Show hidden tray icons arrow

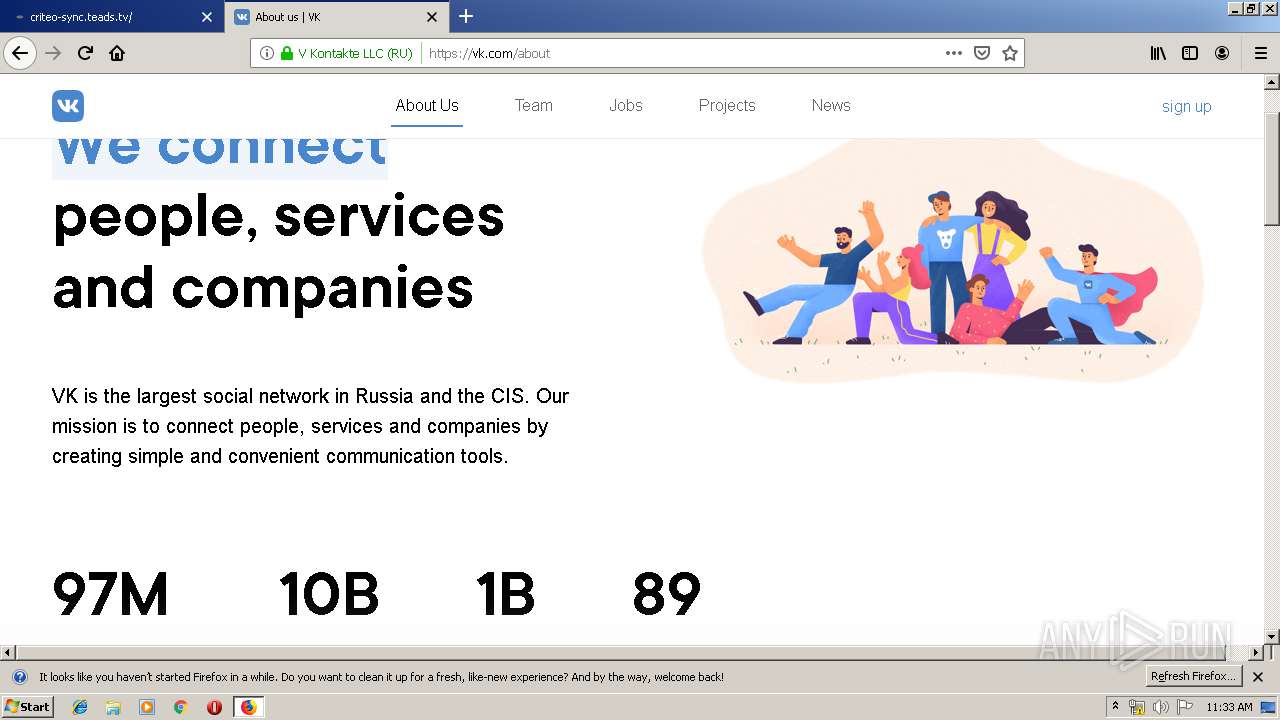tap(1116, 707)
